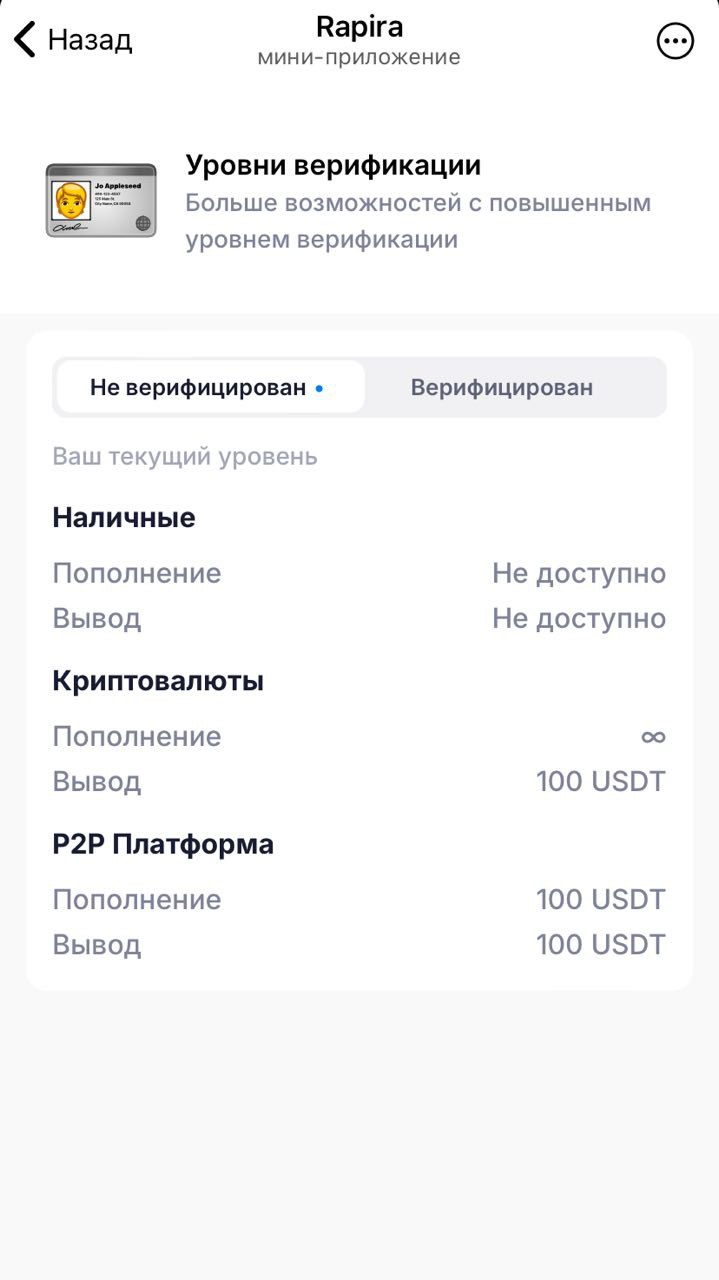719x1280 pixels.
Task: Click the back chevron arrow
Action: click(22, 38)
